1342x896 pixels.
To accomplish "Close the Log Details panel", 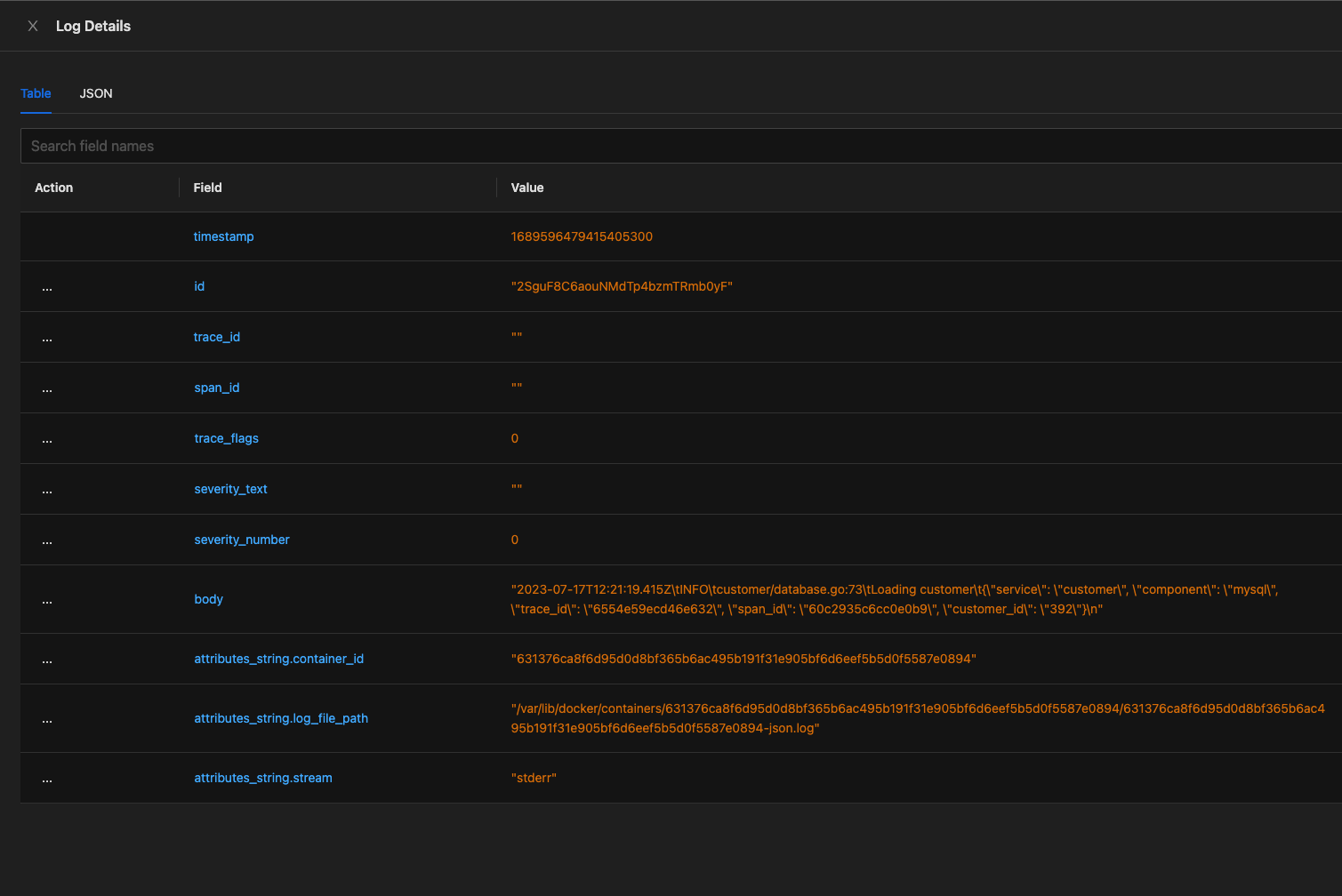I will [x=33, y=26].
